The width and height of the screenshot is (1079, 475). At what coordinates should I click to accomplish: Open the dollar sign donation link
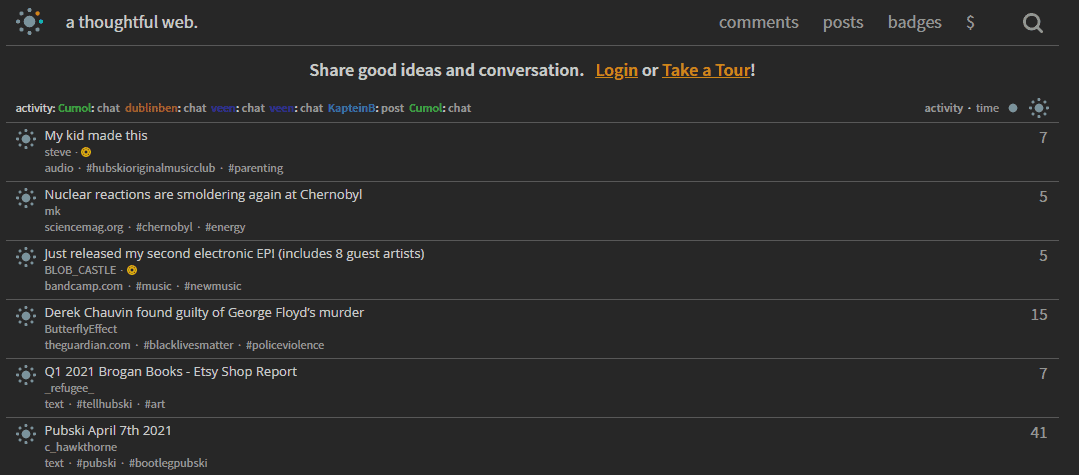click(970, 23)
